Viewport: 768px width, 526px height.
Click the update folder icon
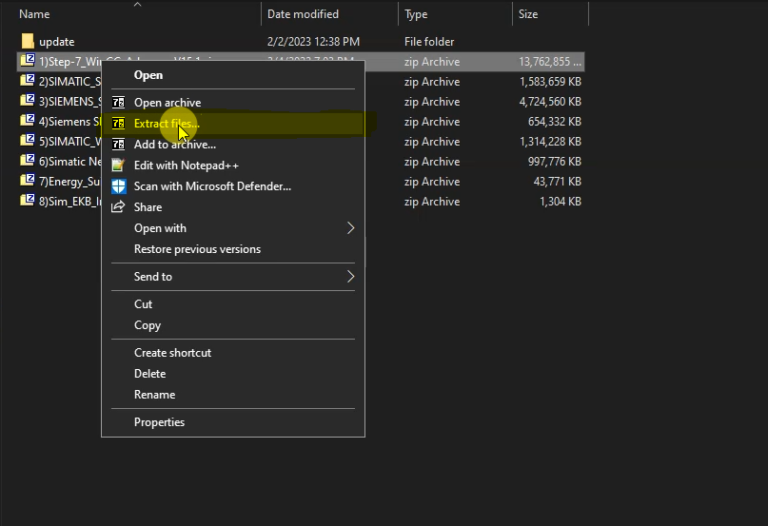[x=27, y=42]
